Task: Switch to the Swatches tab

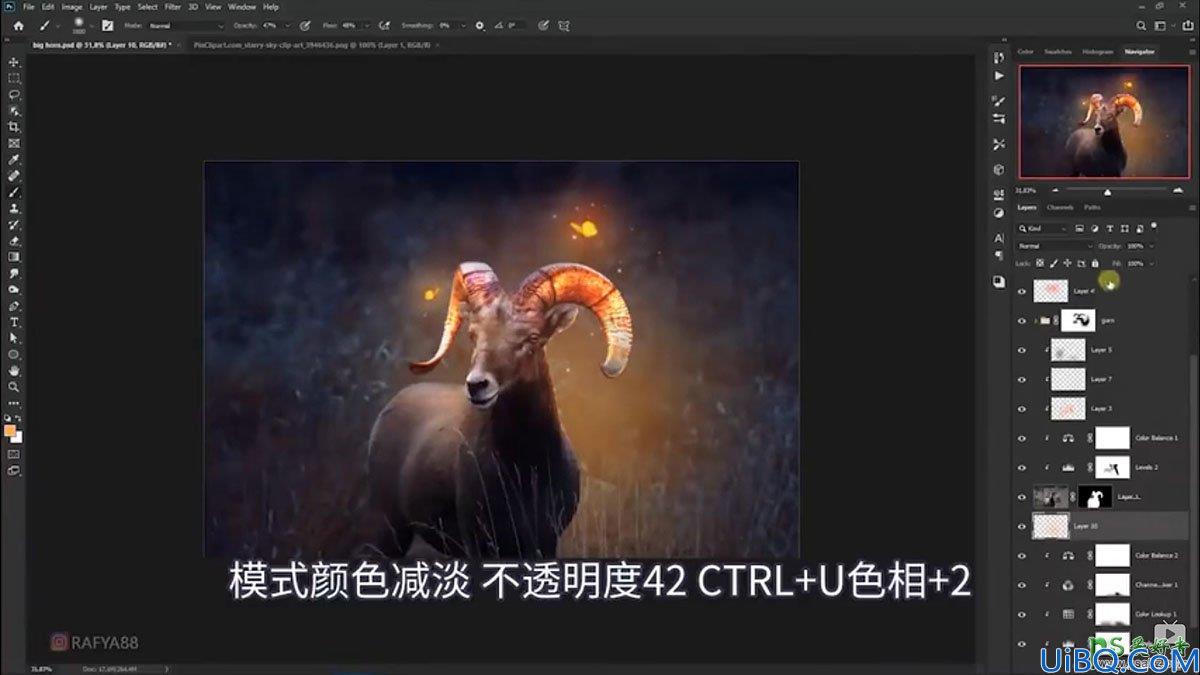Action: (1058, 51)
